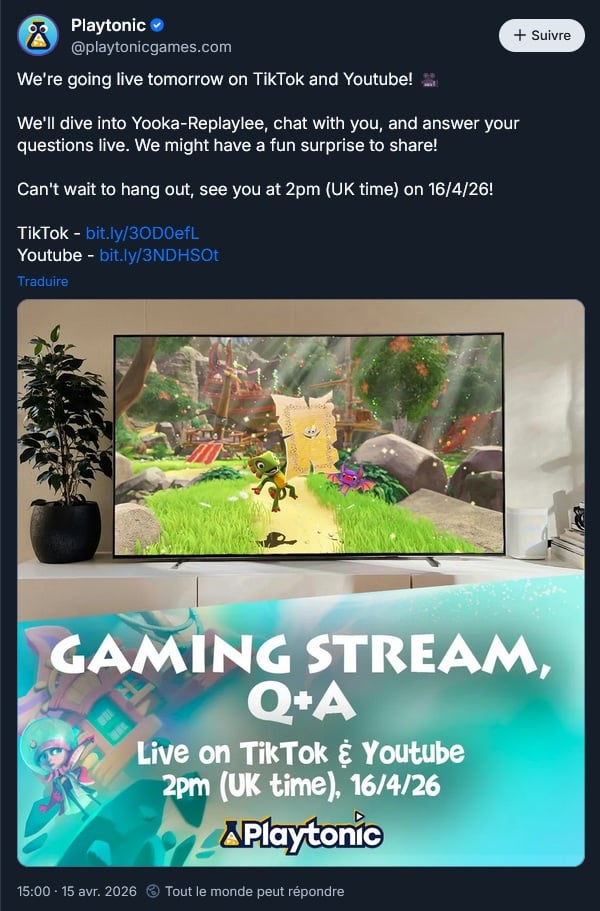Click "Live on TikTok & Youtube" banner text
This screenshot has width=600, height=911.
point(300,753)
